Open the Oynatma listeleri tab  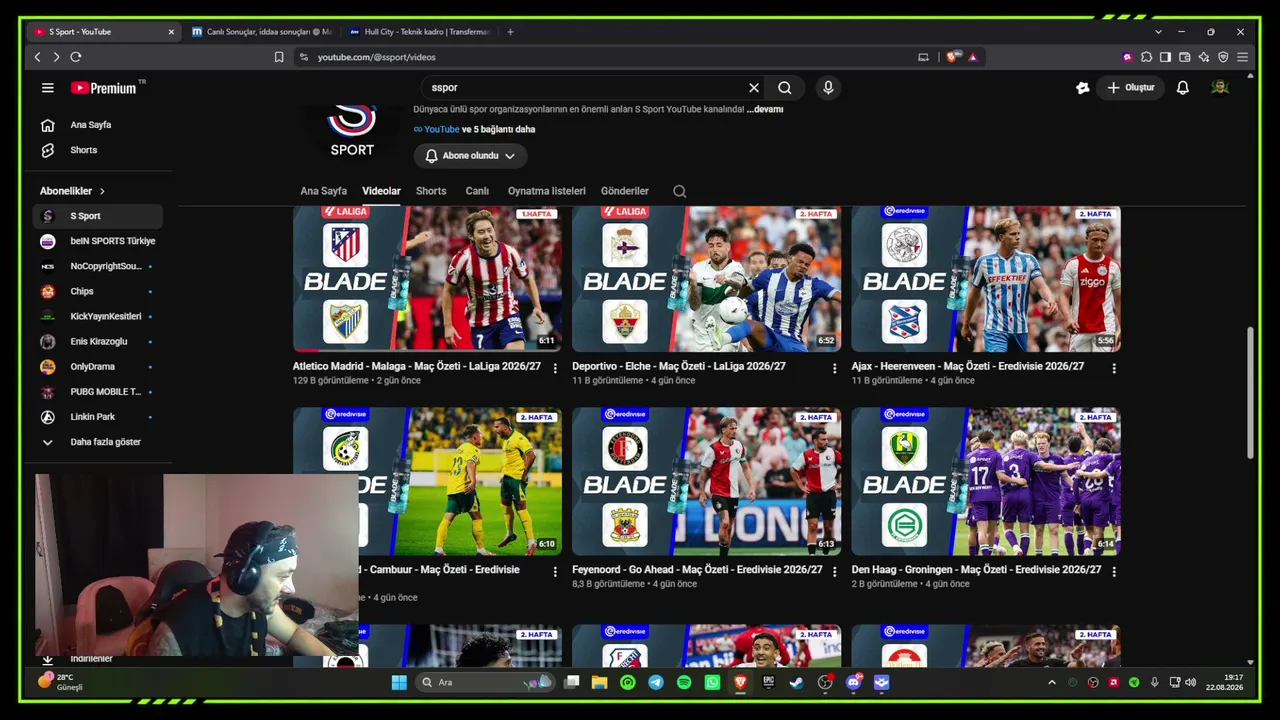547,191
